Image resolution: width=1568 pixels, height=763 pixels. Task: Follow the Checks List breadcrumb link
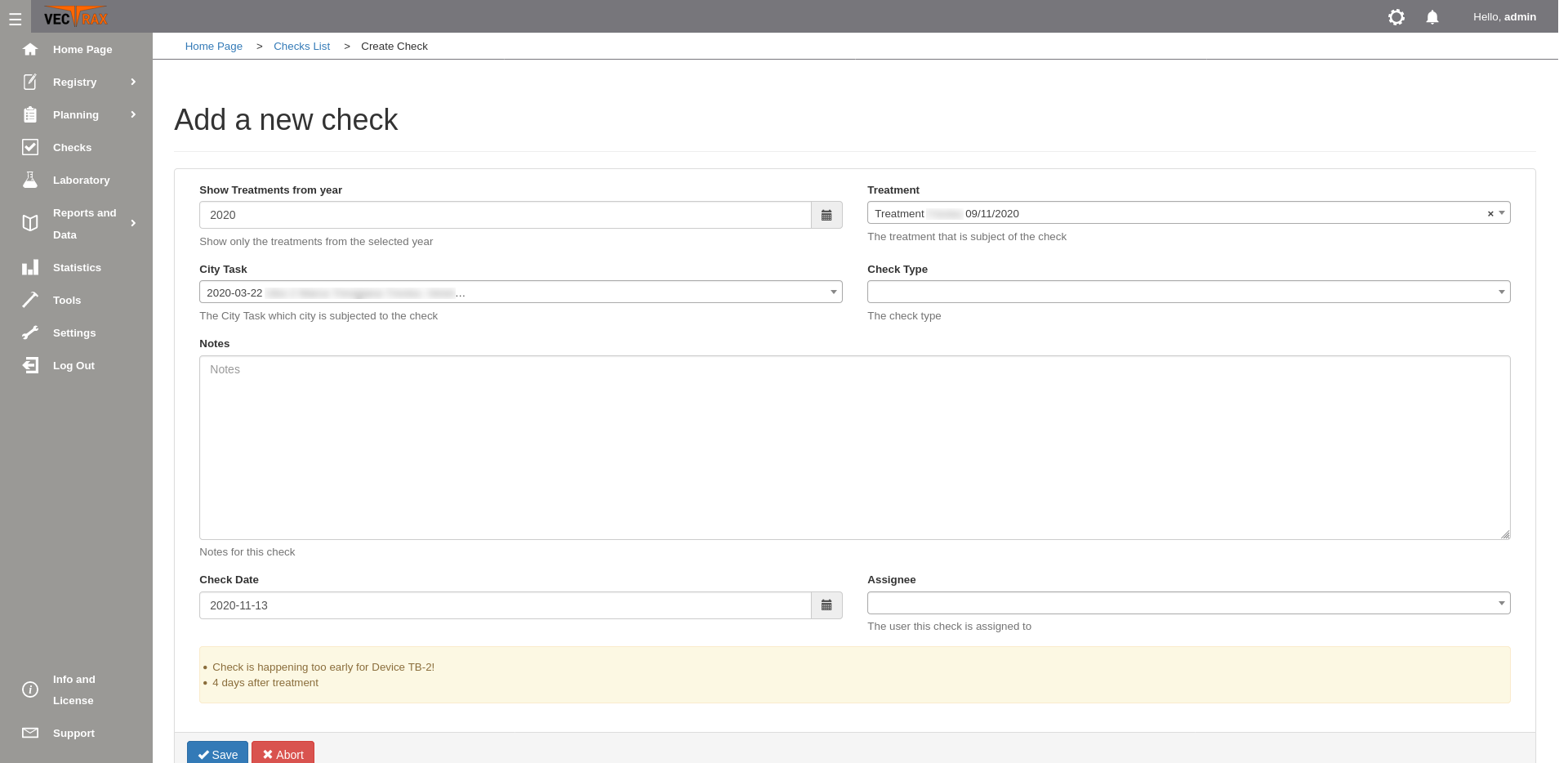pyautogui.click(x=301, y=46)
